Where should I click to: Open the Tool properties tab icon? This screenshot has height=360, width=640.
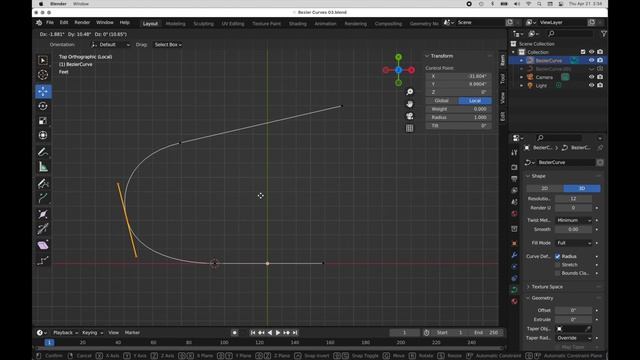[514, 152]
